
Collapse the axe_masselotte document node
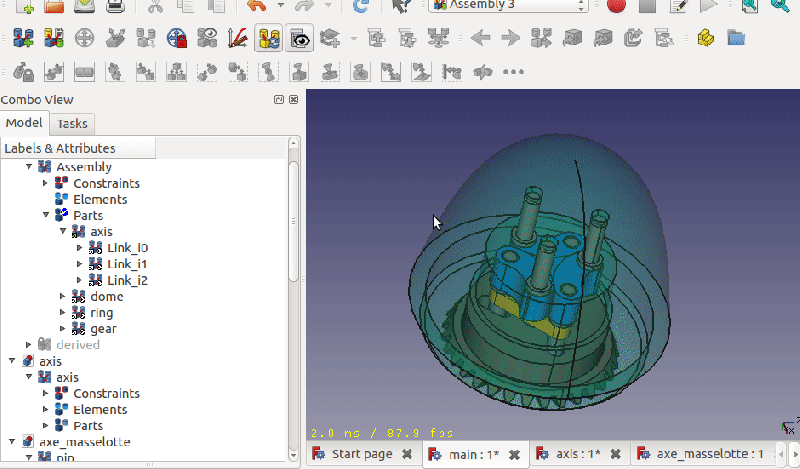[12, 441]
